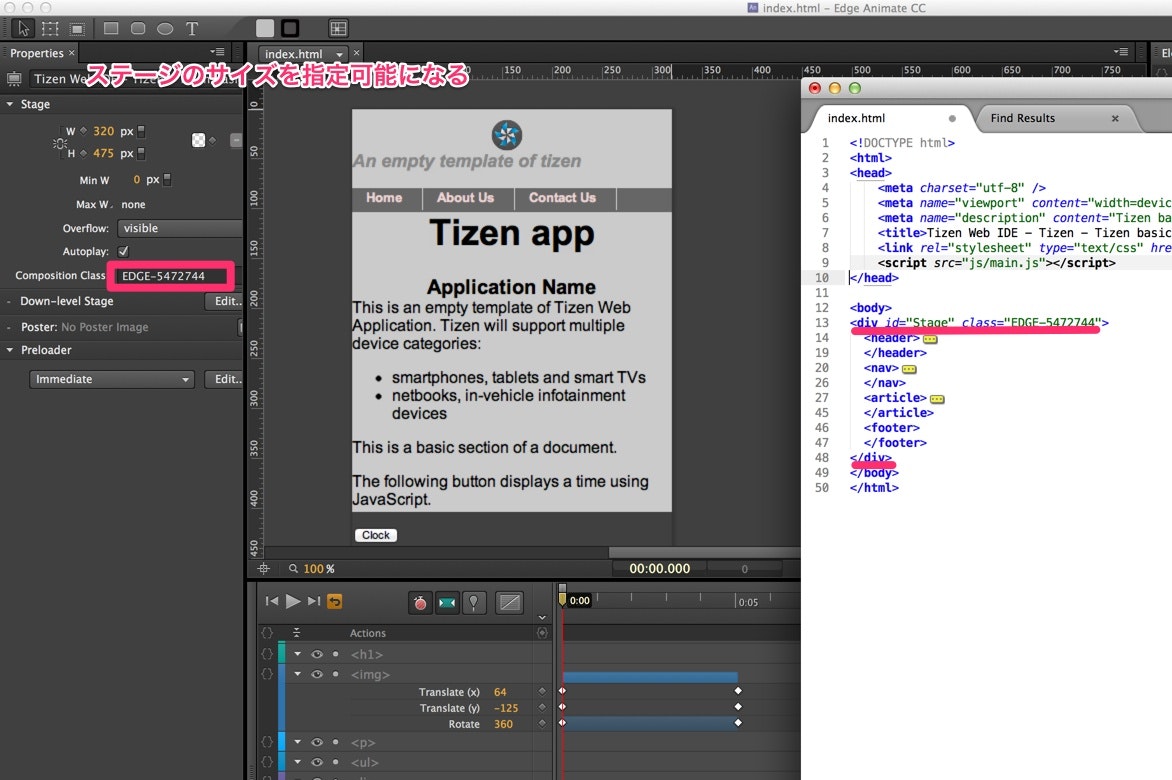The width and height of the screenshot is (1172, 780).
Task: Toggle width unit px switch
Action: (x=141, y=131)
